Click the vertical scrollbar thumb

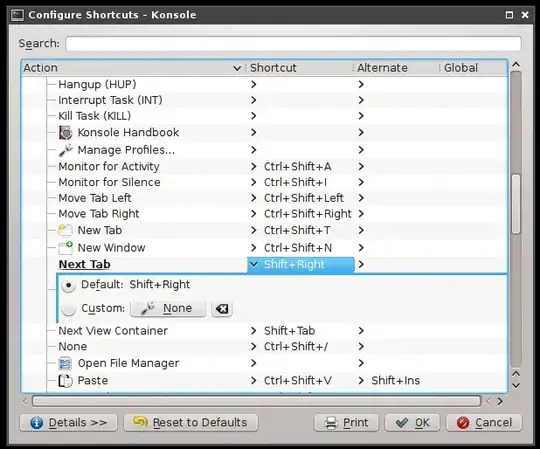[x=516, y=205]
